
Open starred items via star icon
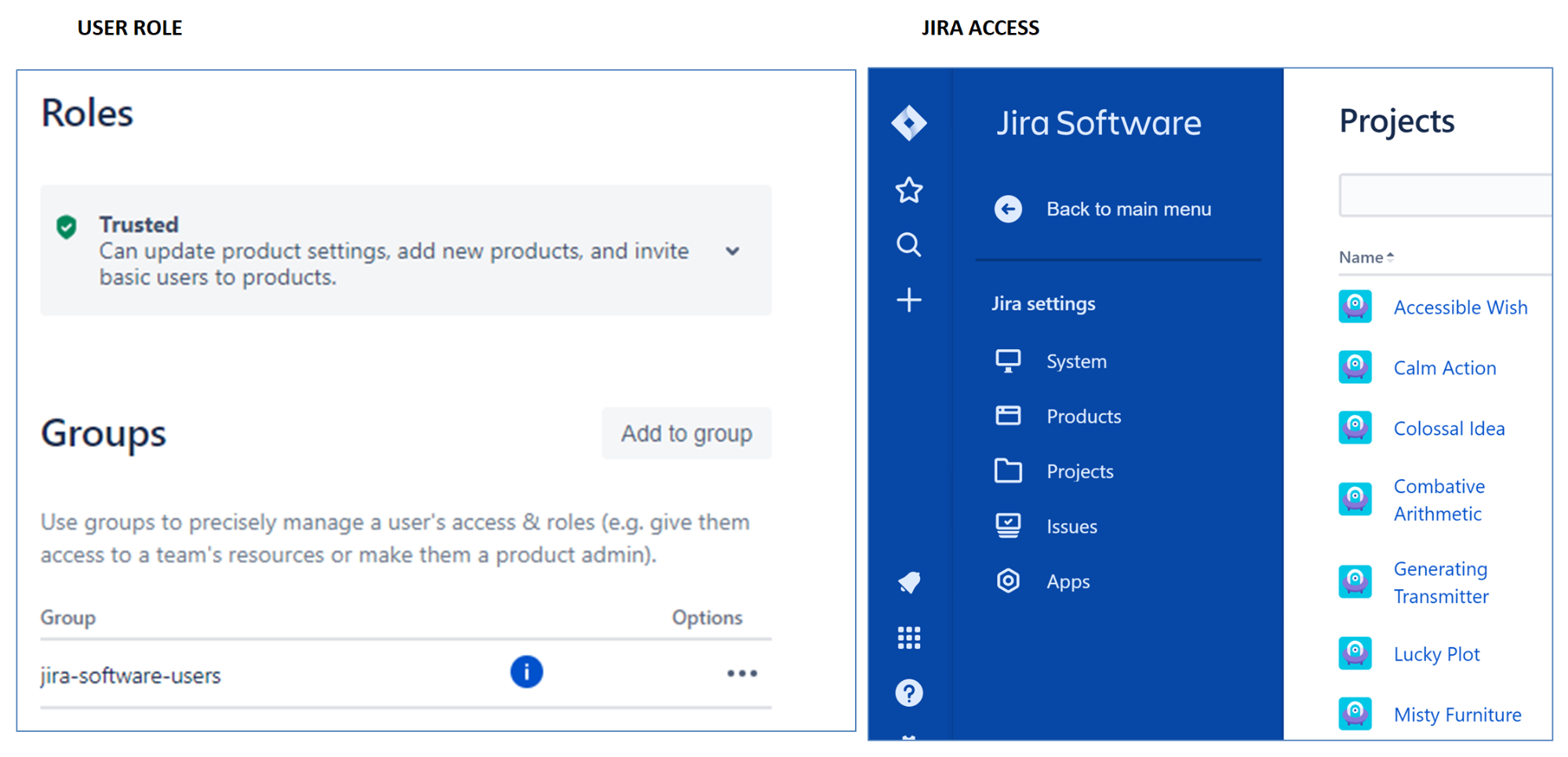(x=909, y=190)
